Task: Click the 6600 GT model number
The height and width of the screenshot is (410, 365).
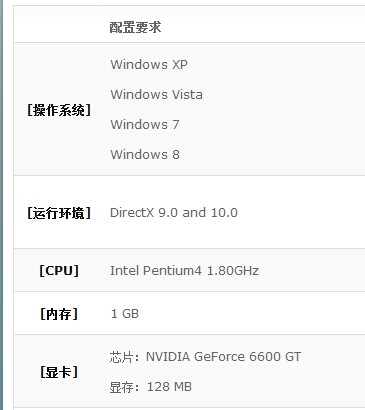Action: pos(275,357)
